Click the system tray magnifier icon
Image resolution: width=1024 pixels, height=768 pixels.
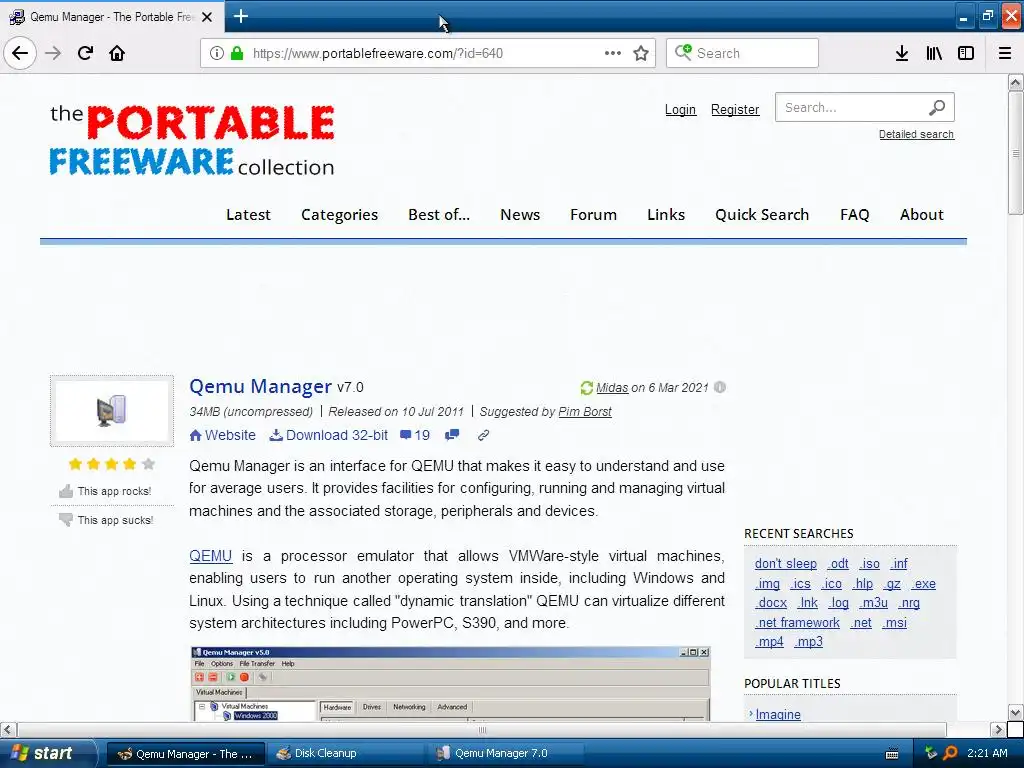[x=951, y=753]
